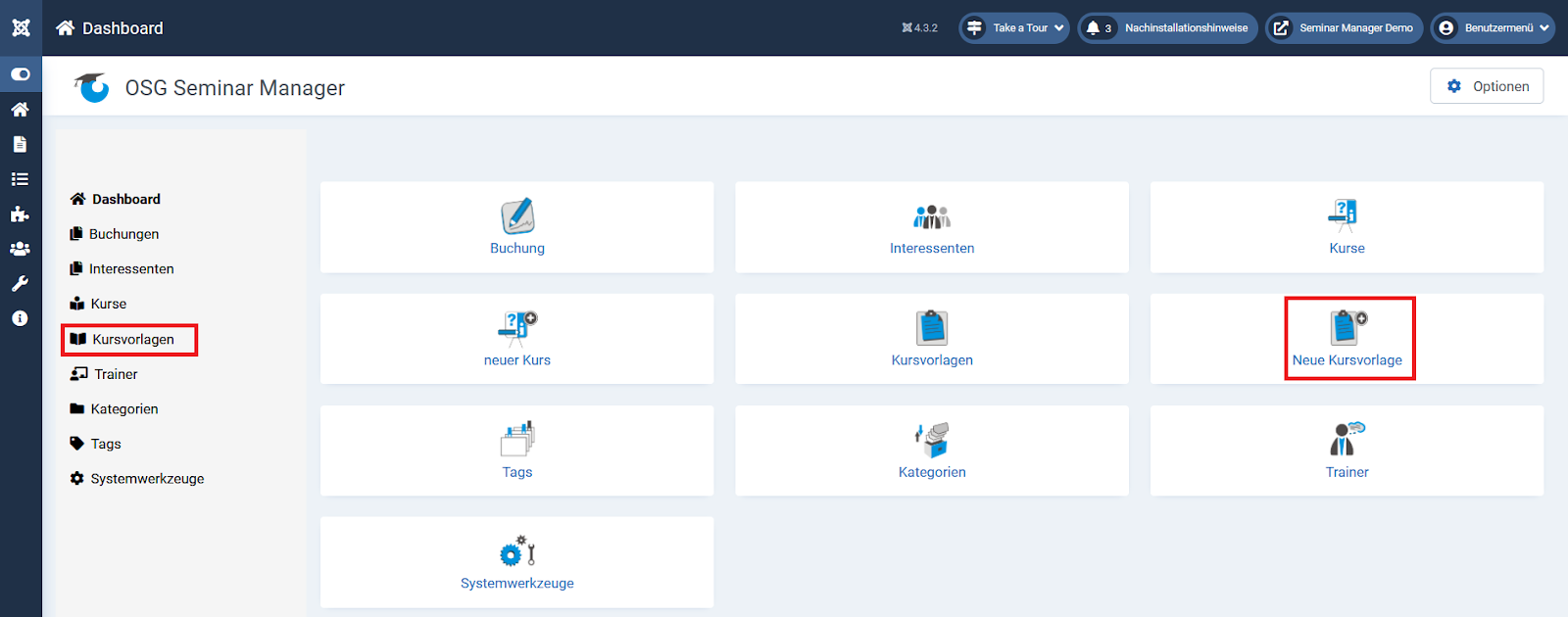Click the Kurse tile icon
Image resolution: width=1568 pixels, height=617 pixels.
pyautogui.click(x=1344, y=214)
